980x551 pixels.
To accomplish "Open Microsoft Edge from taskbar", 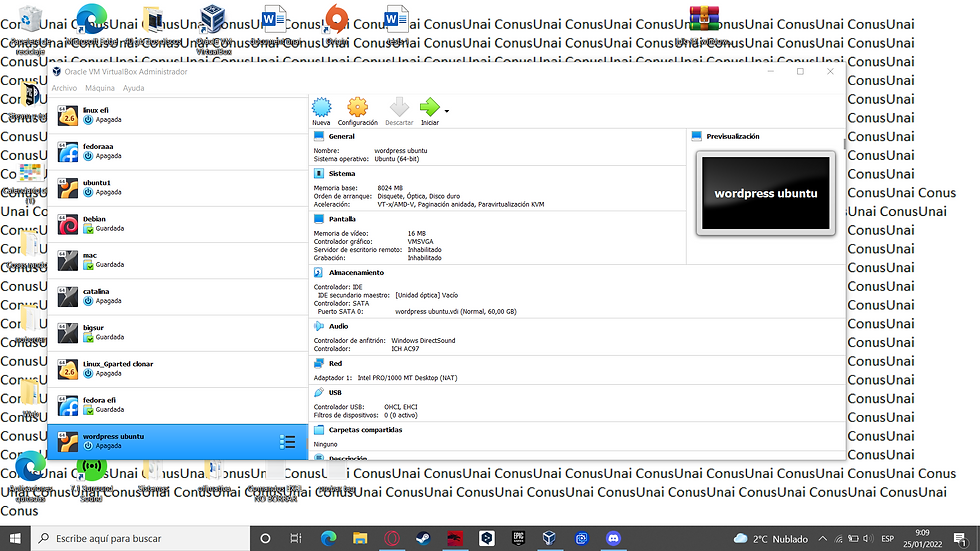I will (328, 539).
